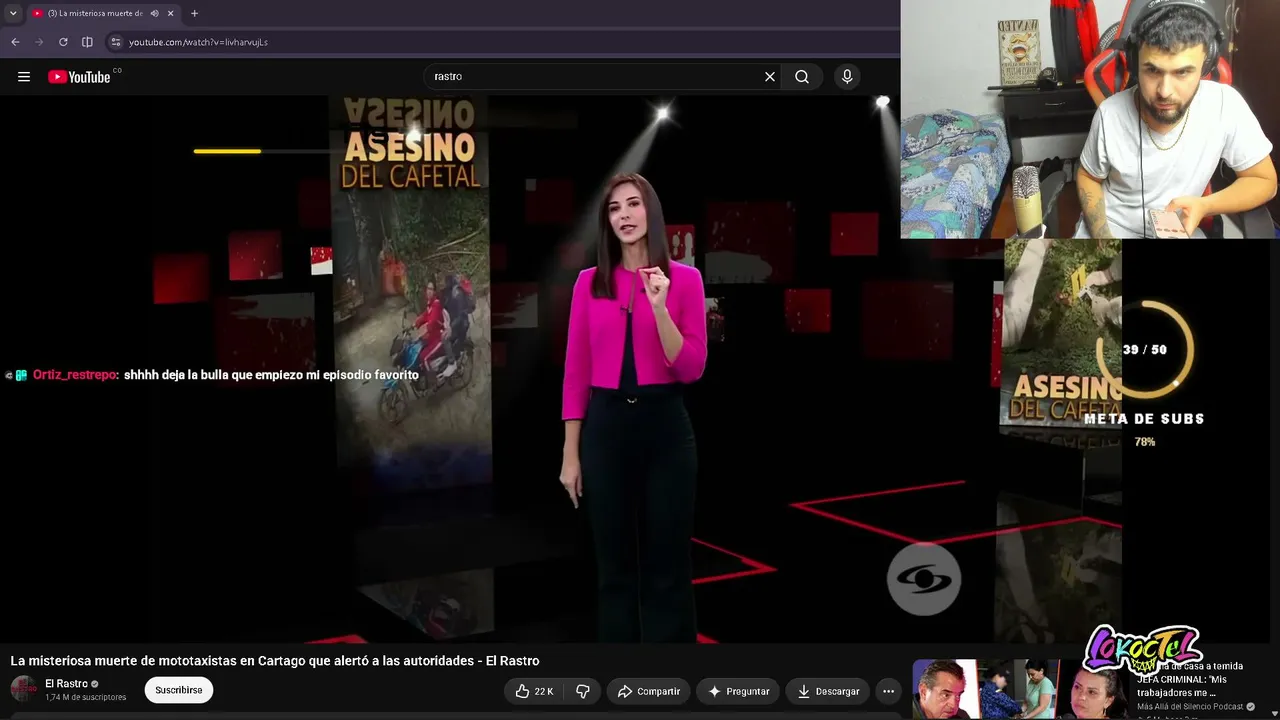
Task: Share the video using Compartir
Action: tap(649, 691)
